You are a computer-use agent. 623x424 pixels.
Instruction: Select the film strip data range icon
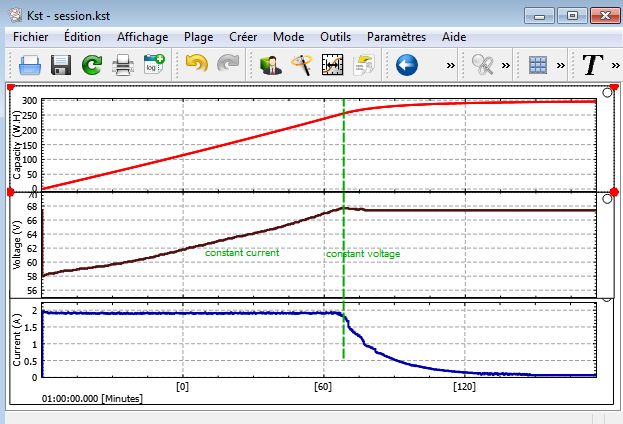pos(332,66)
